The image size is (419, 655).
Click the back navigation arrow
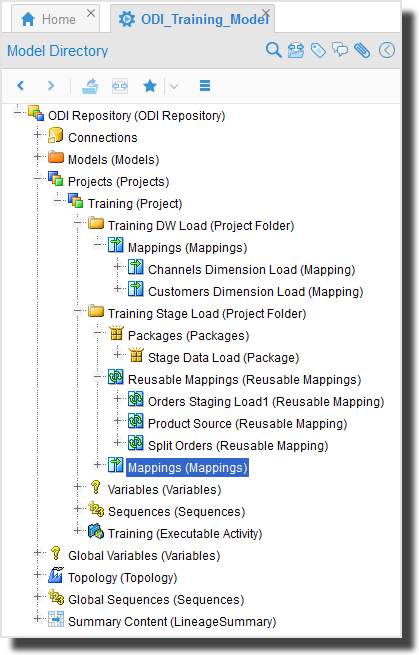[x=20, y=86]
